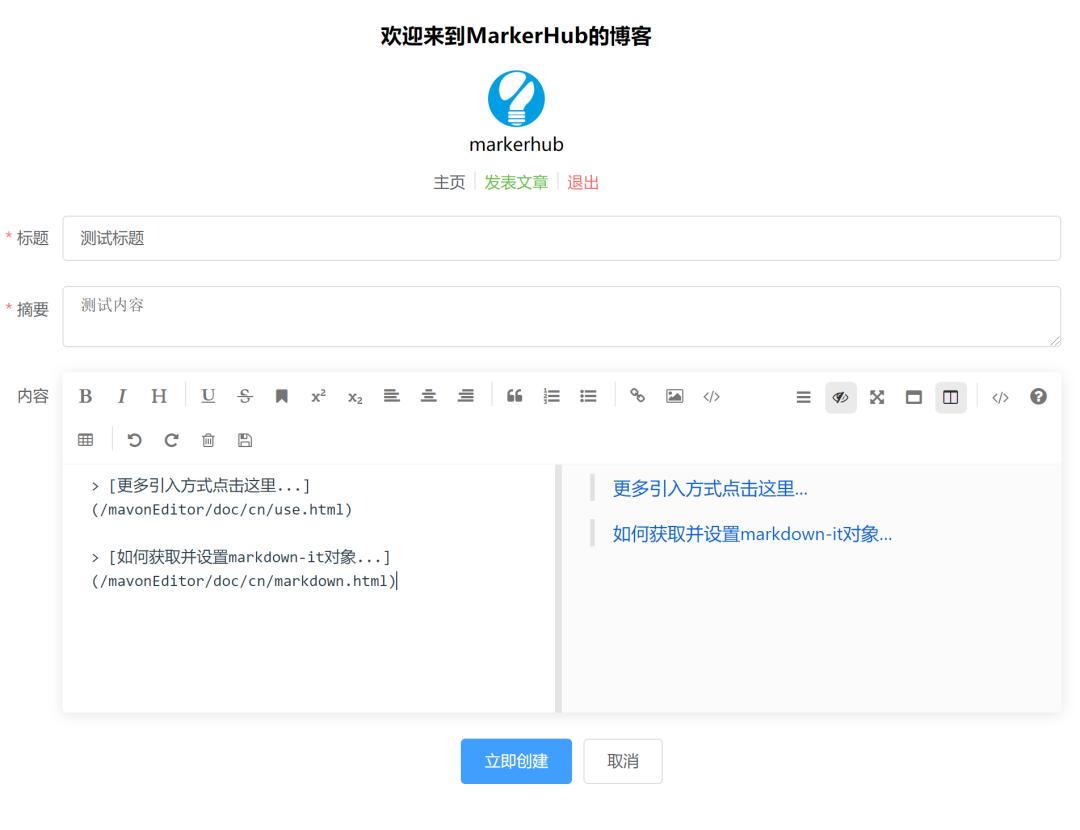1080x830 pixels.
Task: Redo the last edit
Action: 172,439
